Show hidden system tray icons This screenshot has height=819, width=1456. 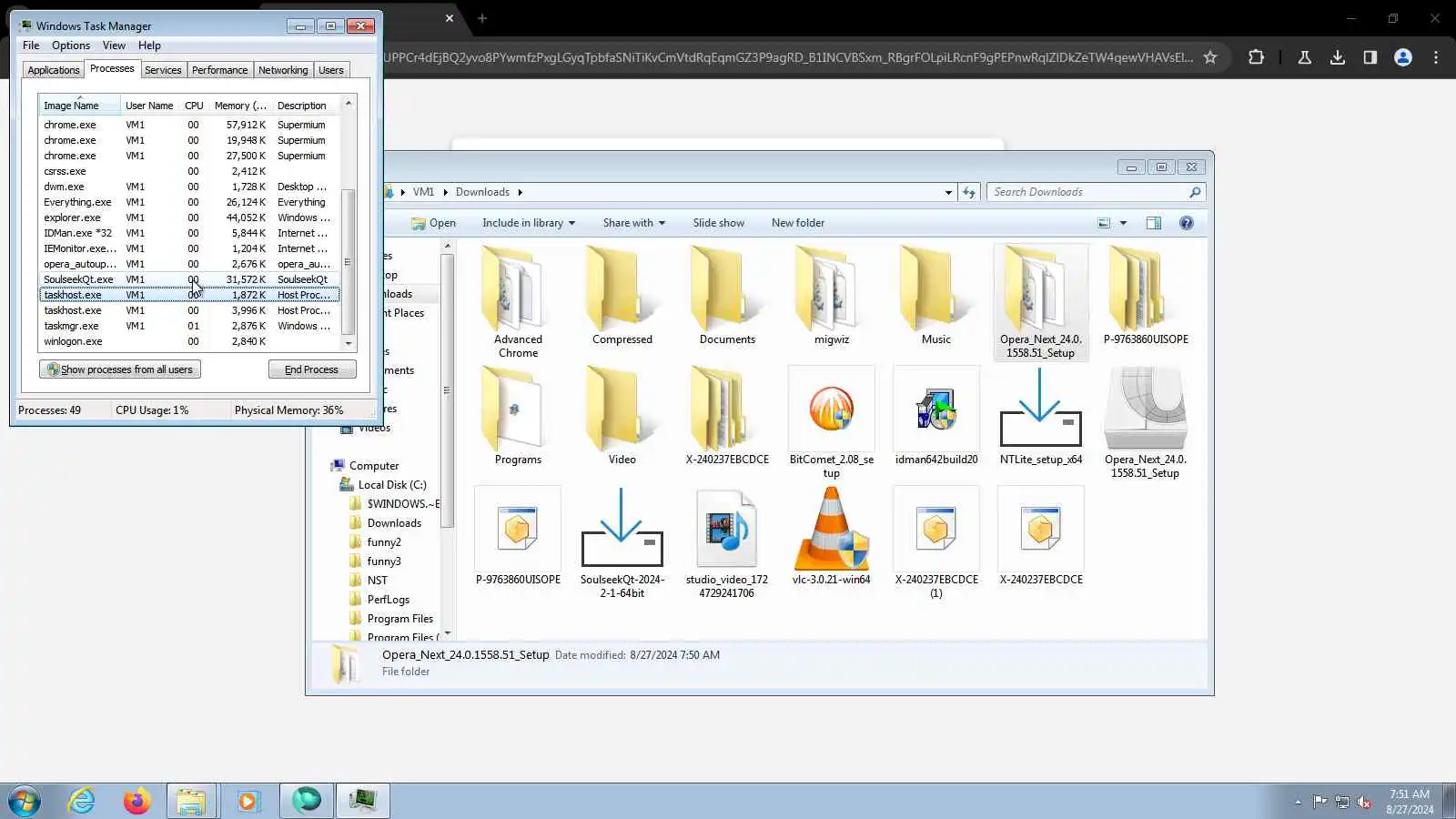[x=1298, y=802]
